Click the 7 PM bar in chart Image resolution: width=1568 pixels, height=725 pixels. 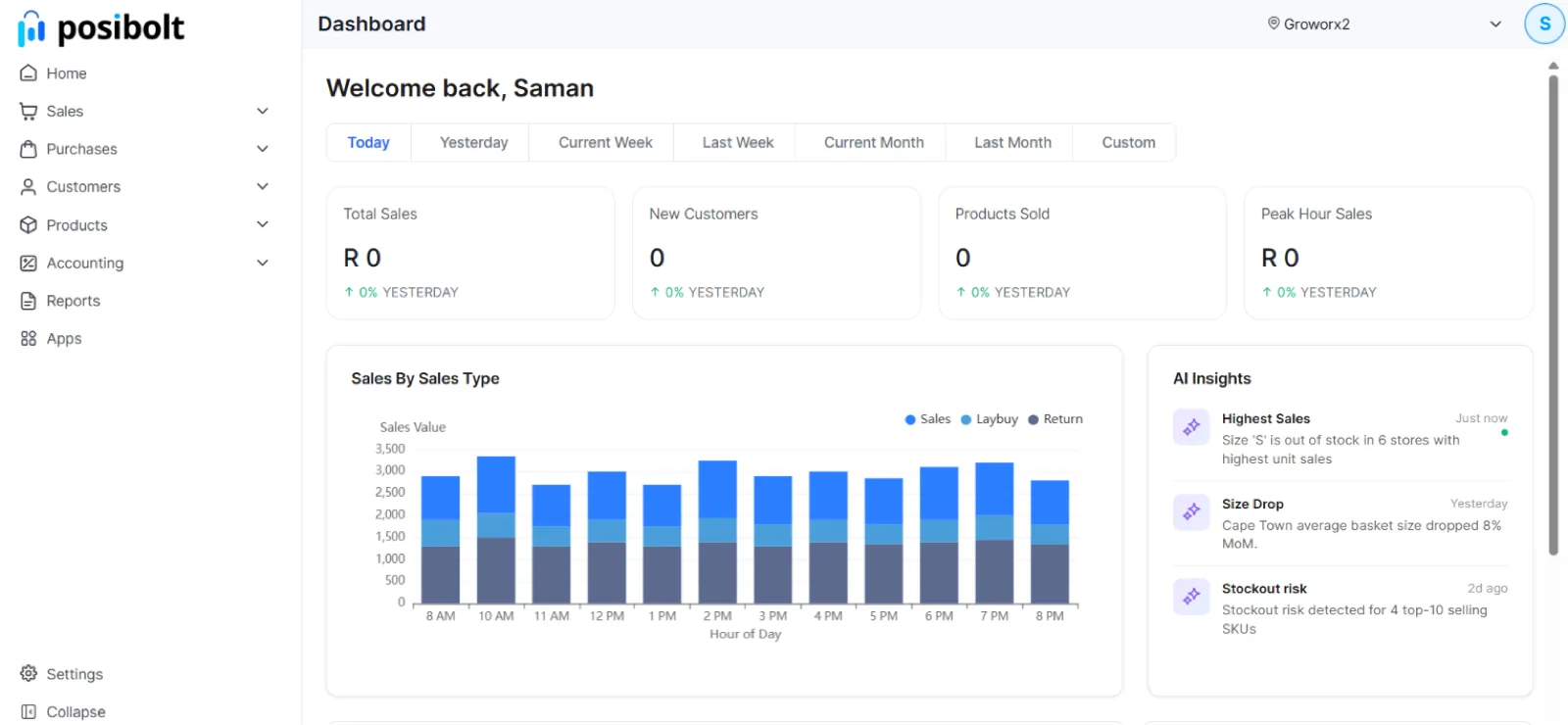(995, 533)
